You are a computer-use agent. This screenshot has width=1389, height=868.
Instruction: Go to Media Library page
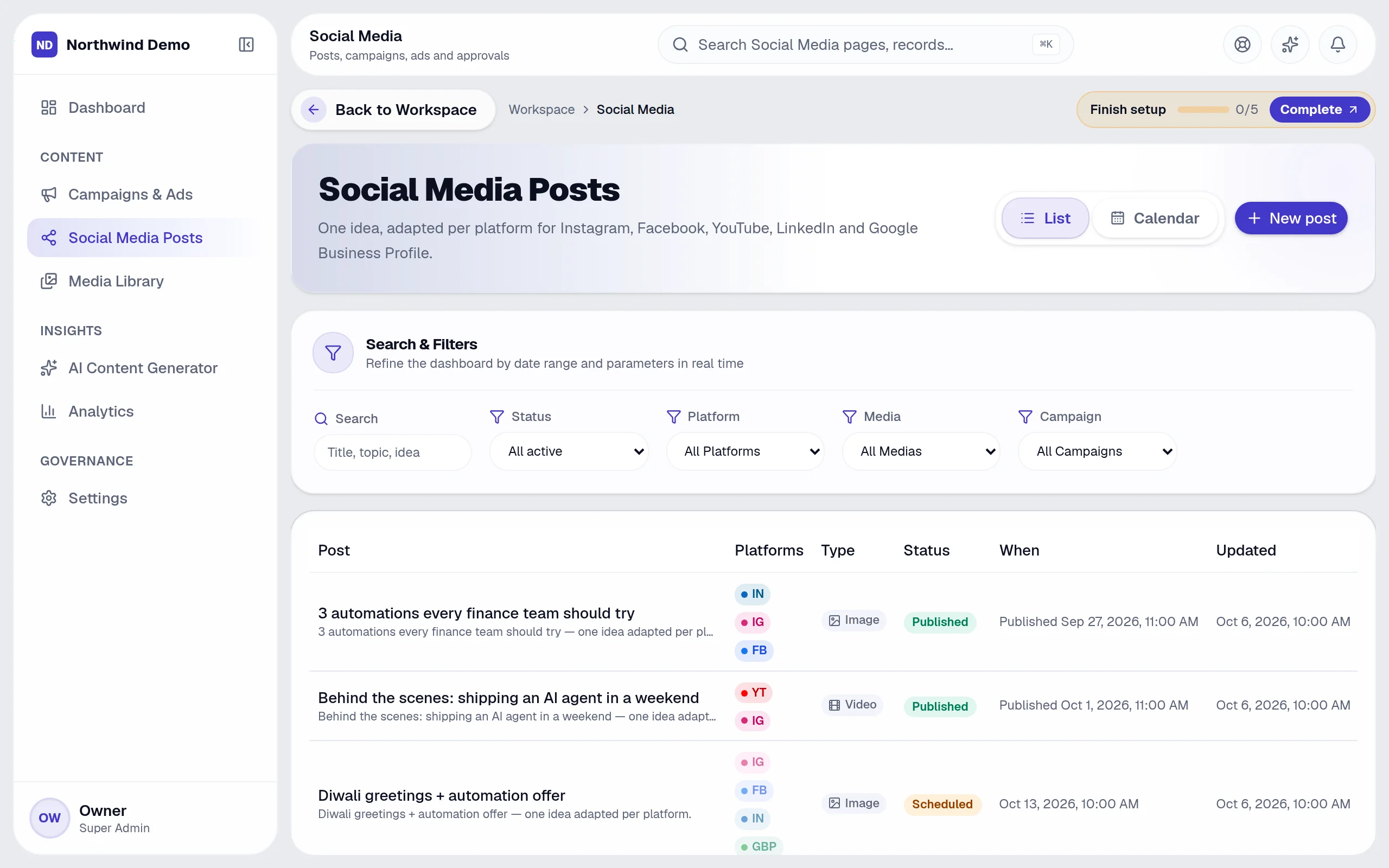tap(145, 280)
